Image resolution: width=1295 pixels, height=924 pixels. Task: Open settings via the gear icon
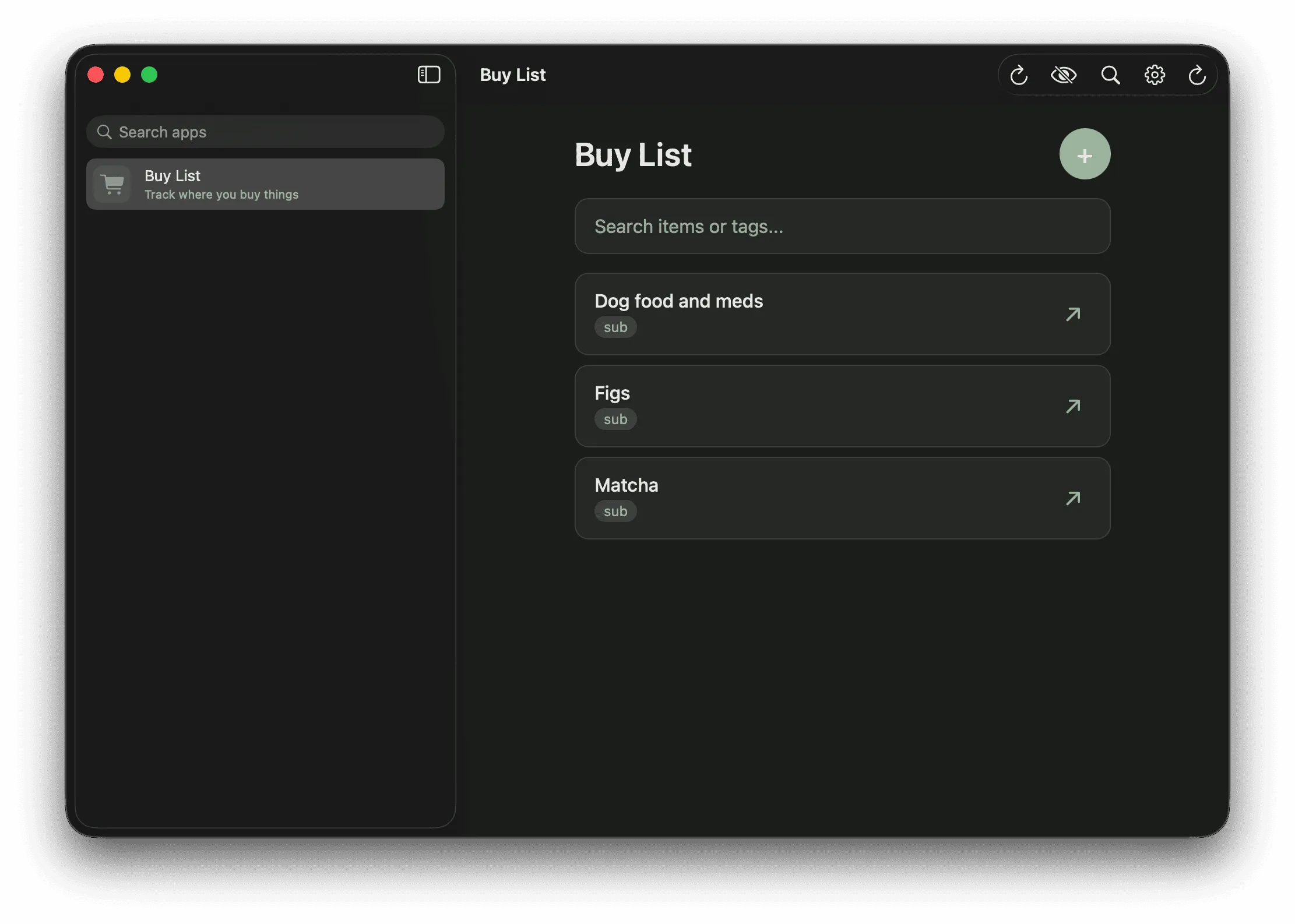click(x=1155, y=75)
